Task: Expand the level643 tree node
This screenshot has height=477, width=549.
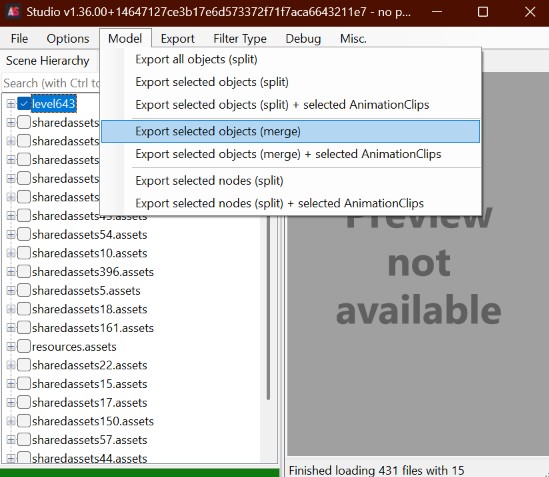Action: pyautogui.click(x=11, y=104)
